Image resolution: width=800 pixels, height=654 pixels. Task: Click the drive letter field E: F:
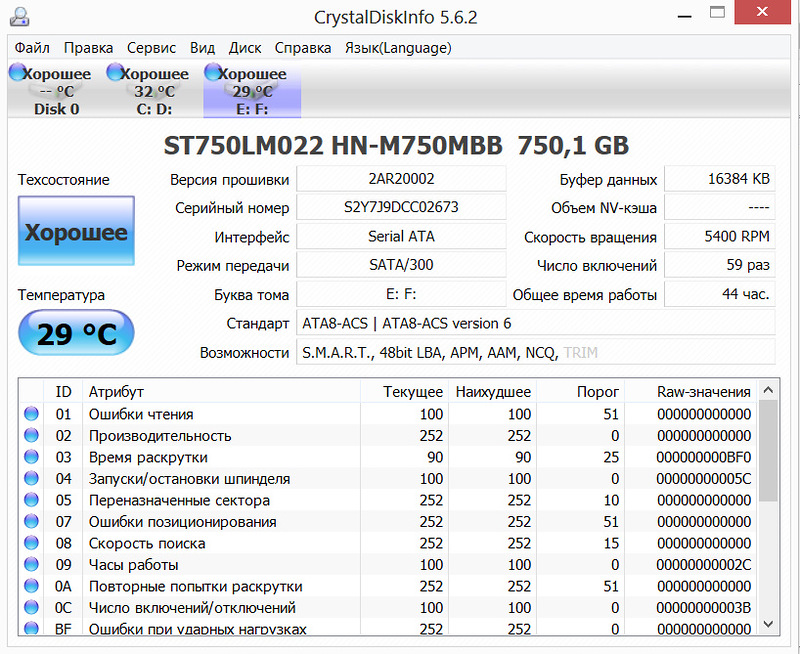click(402, 294)
